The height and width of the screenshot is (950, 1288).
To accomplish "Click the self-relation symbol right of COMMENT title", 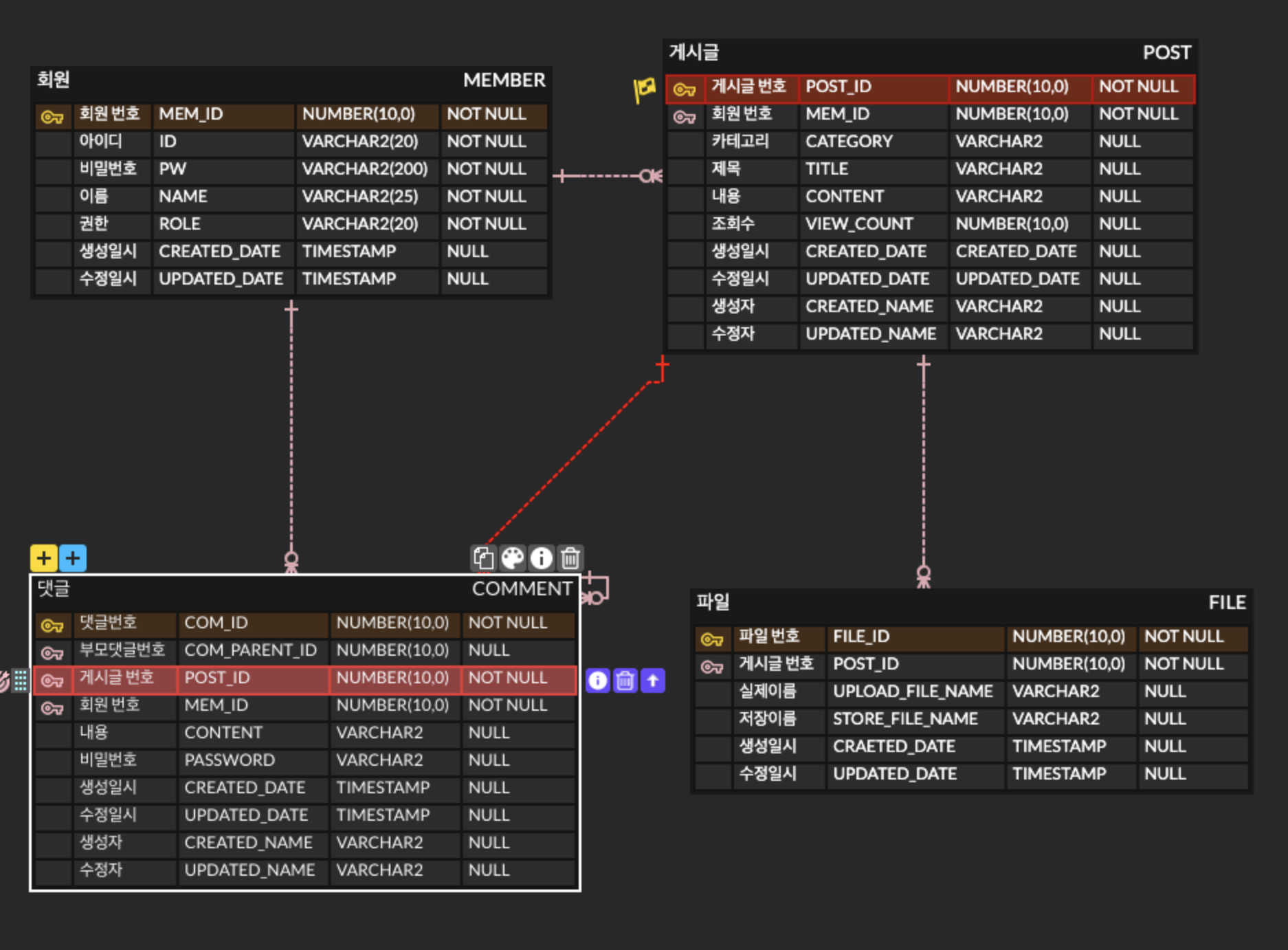I will point(595,590).
